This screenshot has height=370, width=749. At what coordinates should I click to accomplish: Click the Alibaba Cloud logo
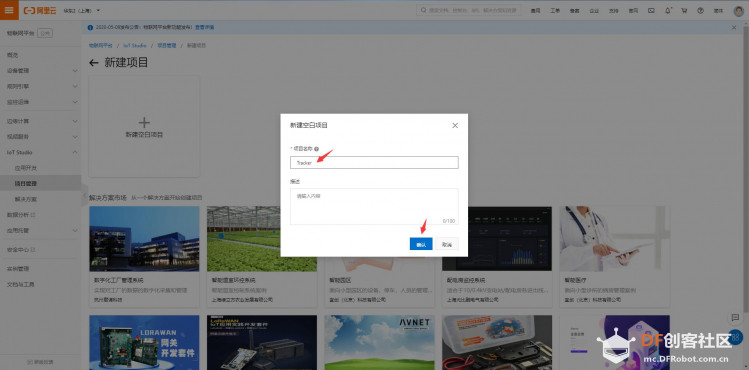point(40,11)
